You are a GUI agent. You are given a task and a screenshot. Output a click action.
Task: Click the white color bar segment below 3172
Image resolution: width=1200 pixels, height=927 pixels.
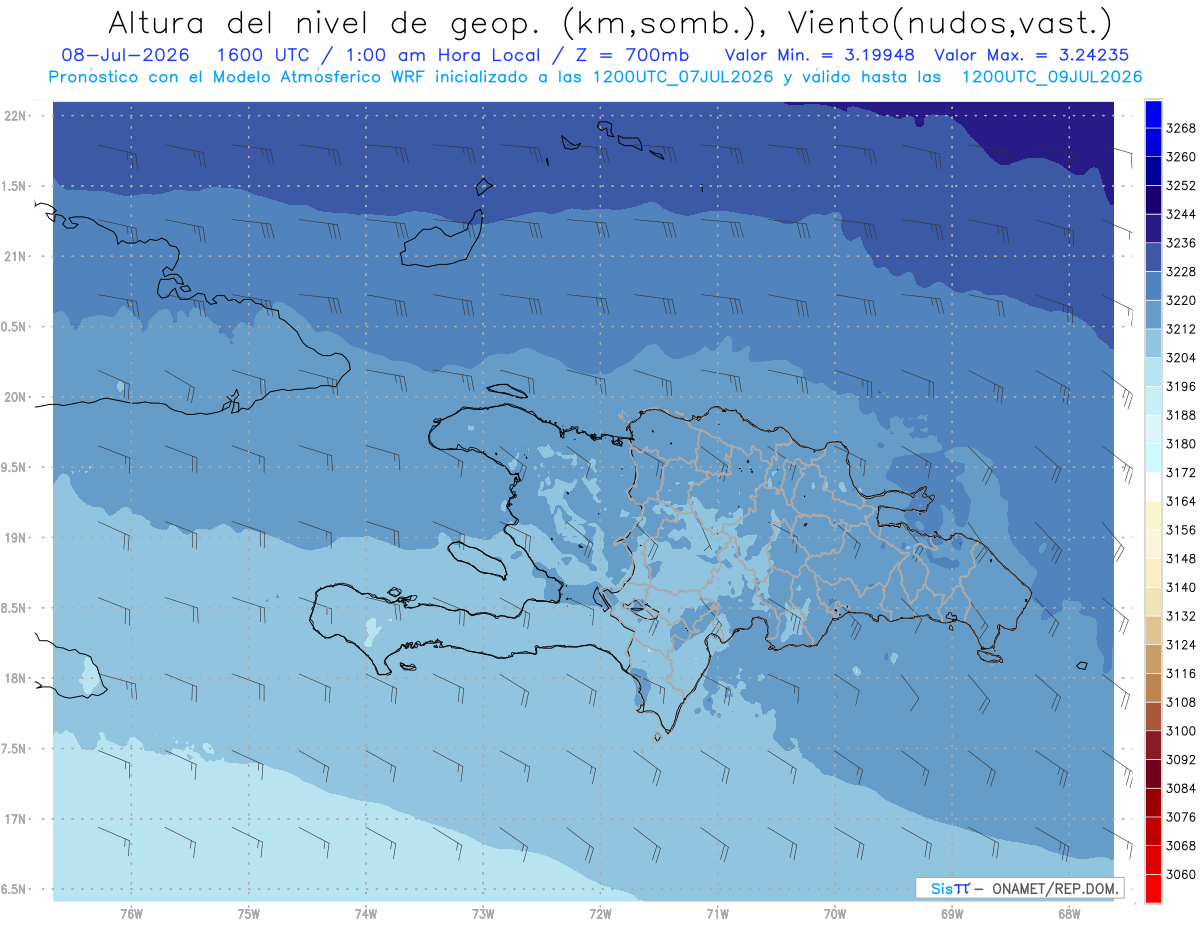tap(1153, 486)
